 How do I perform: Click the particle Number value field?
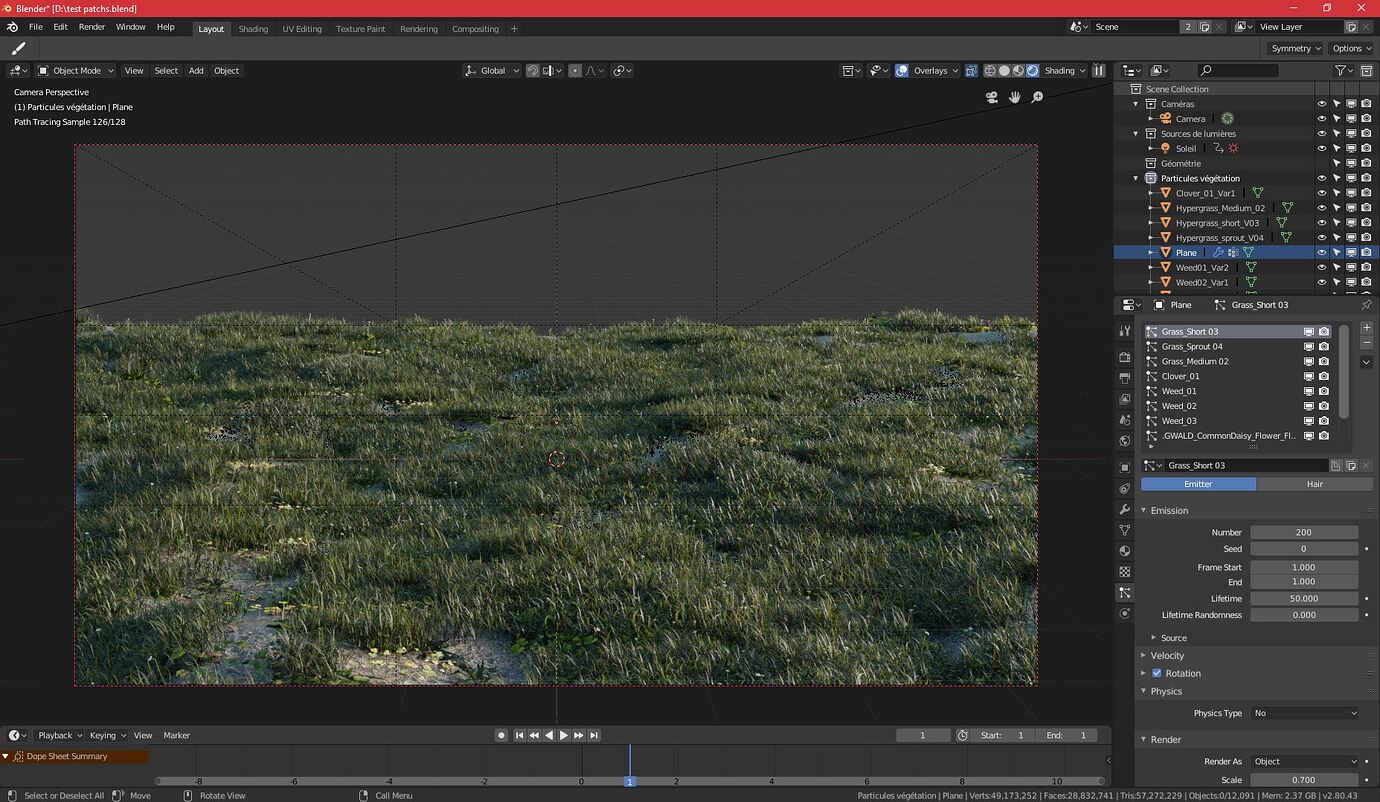[x=1304, y=532]
